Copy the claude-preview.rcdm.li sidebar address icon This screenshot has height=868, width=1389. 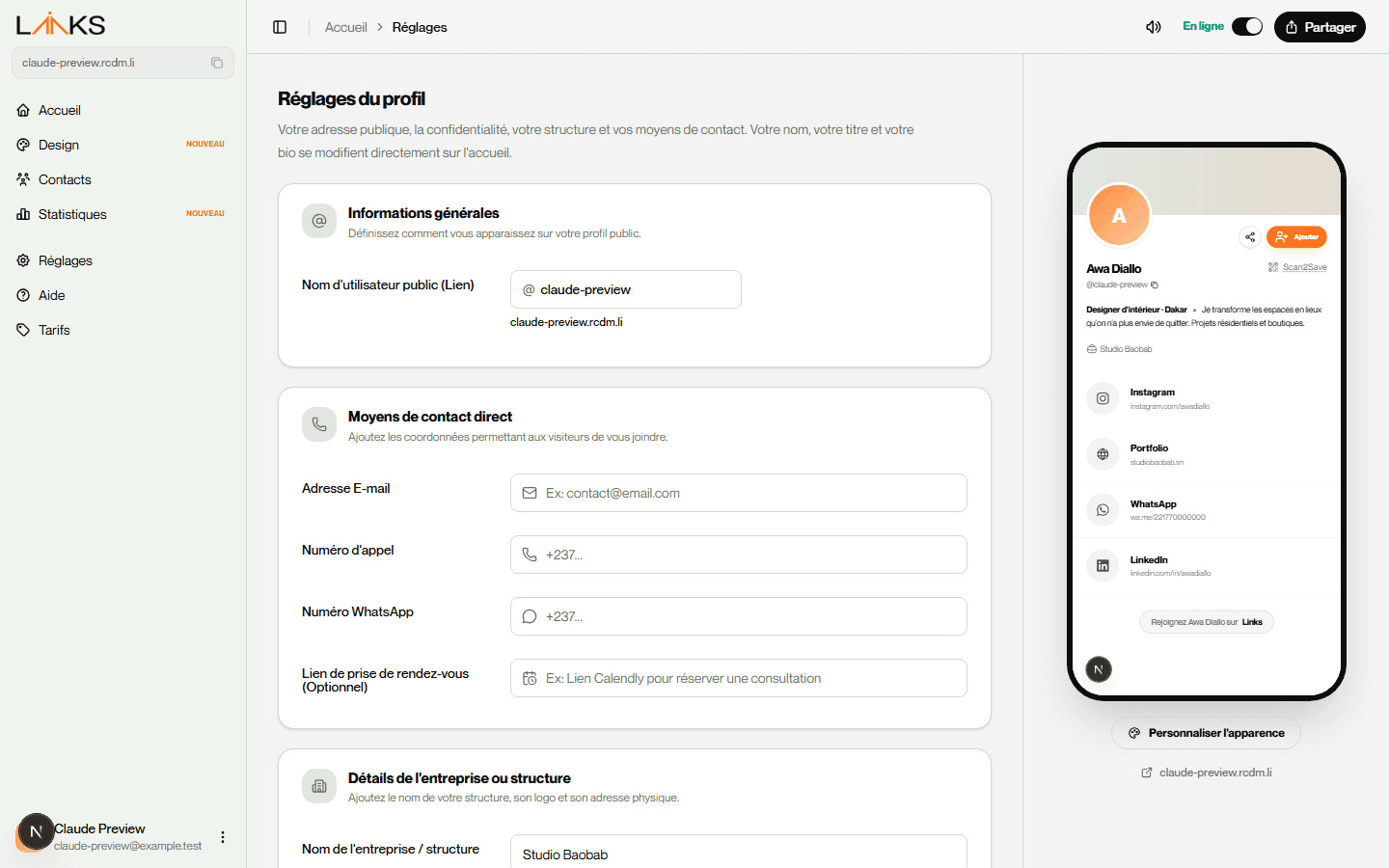click(217, 63)
